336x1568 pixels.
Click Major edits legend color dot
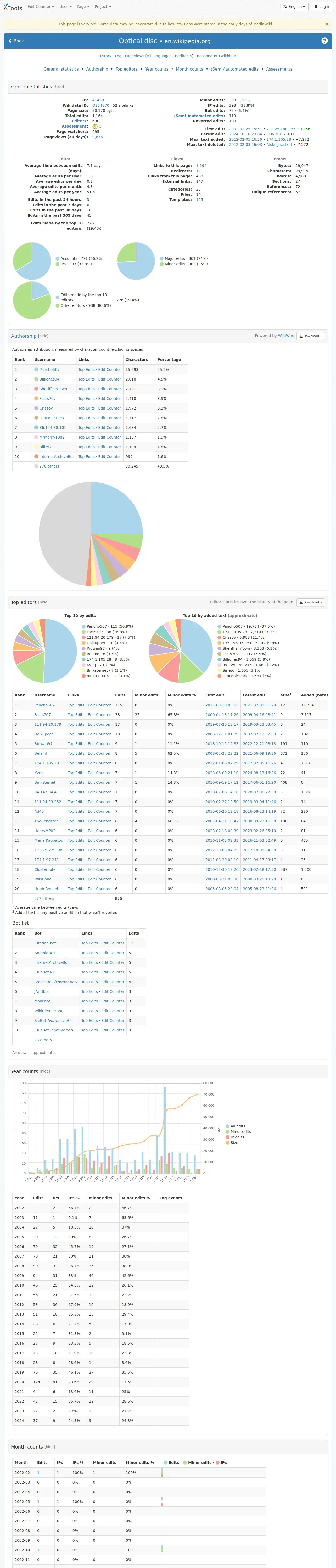(162, 259)
